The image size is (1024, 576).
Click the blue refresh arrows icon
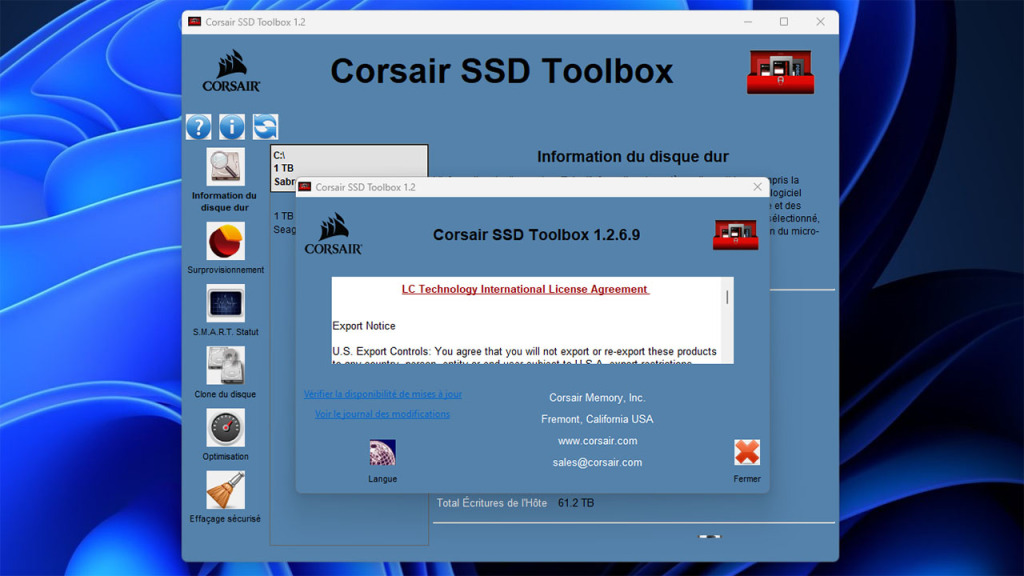pos(265,127)
